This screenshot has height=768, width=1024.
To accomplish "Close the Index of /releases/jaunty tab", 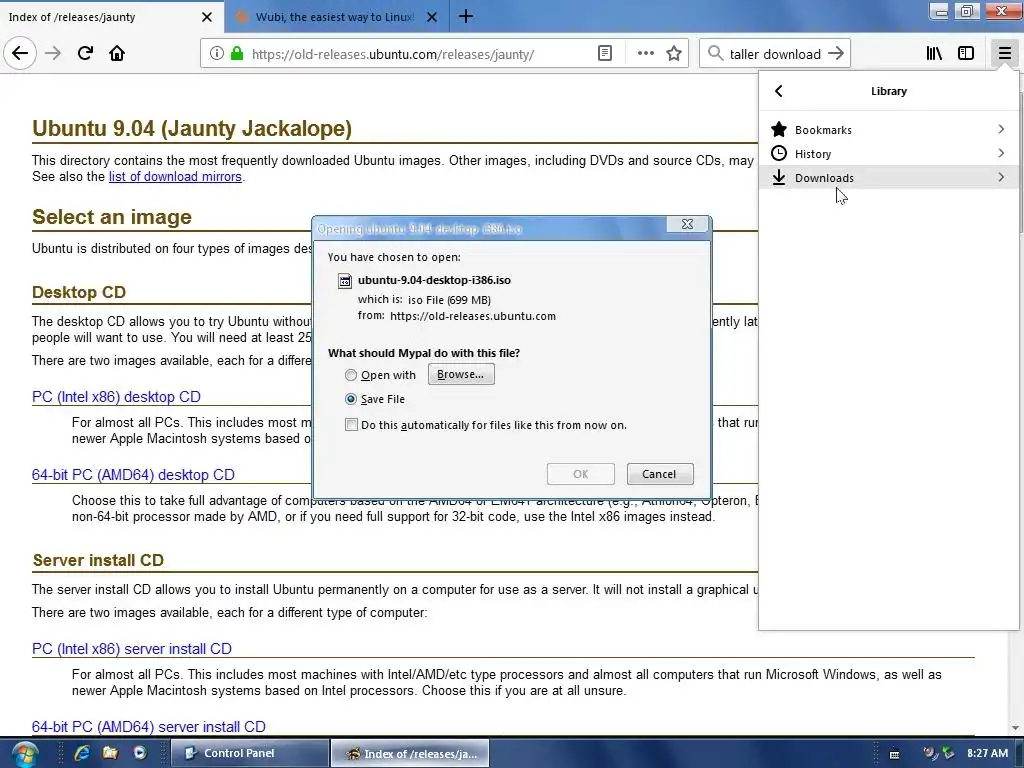I will pyautogui.click(x=206, y=17).
